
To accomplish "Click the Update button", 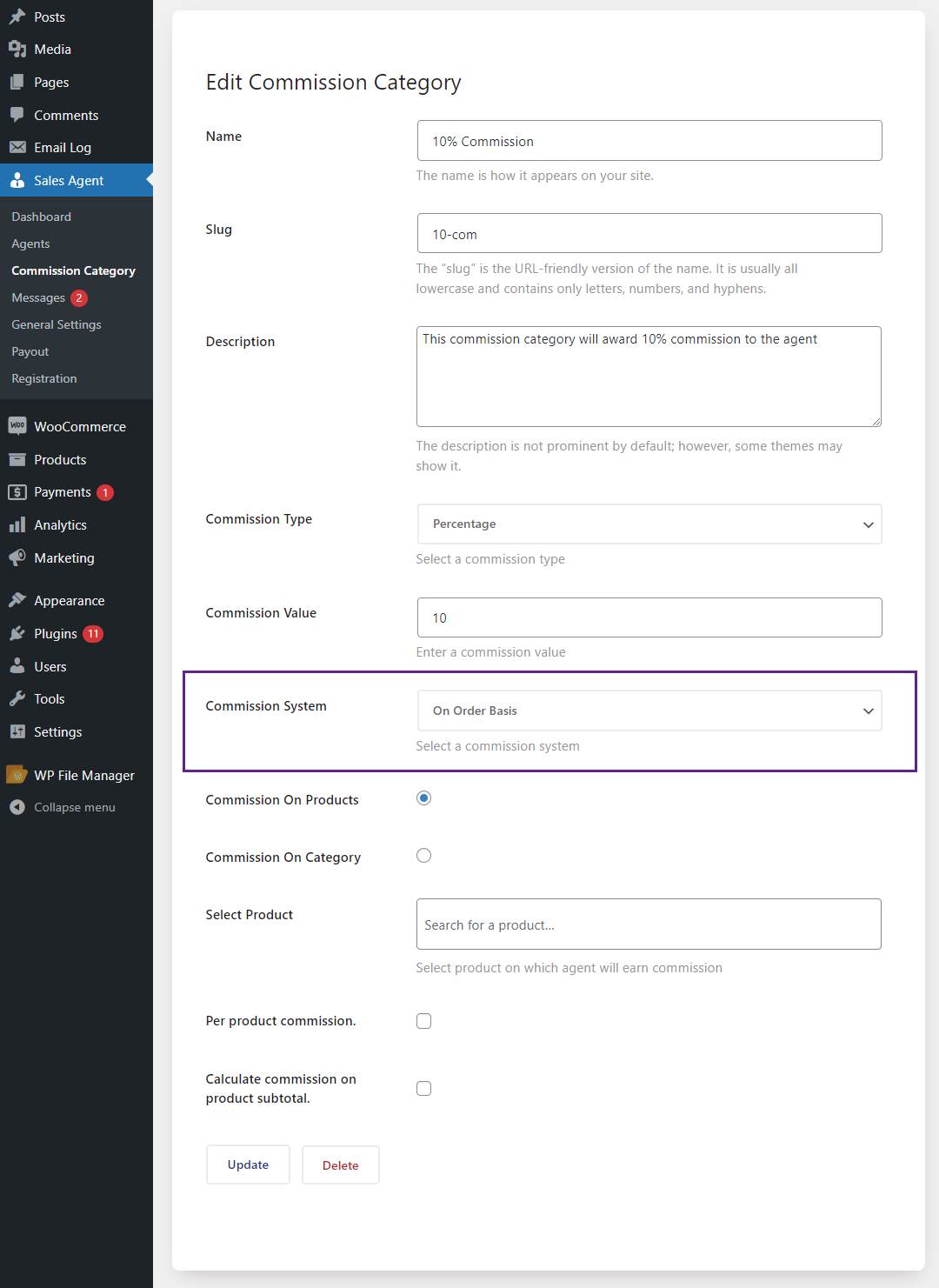I will tap(248, 1165).
